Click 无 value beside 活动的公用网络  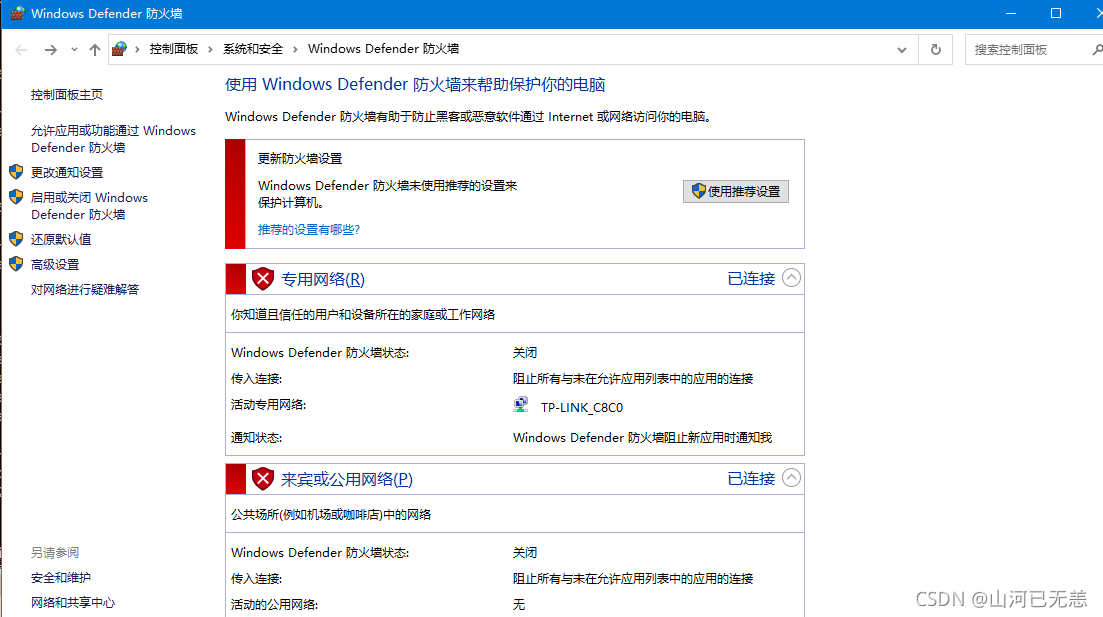[519, 604]
